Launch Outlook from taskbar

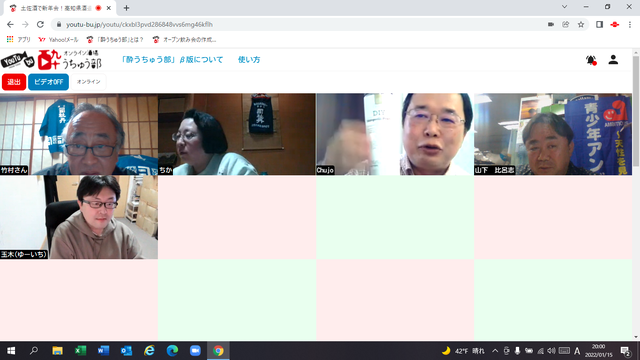pyautogui.click(x=126, y=351)
